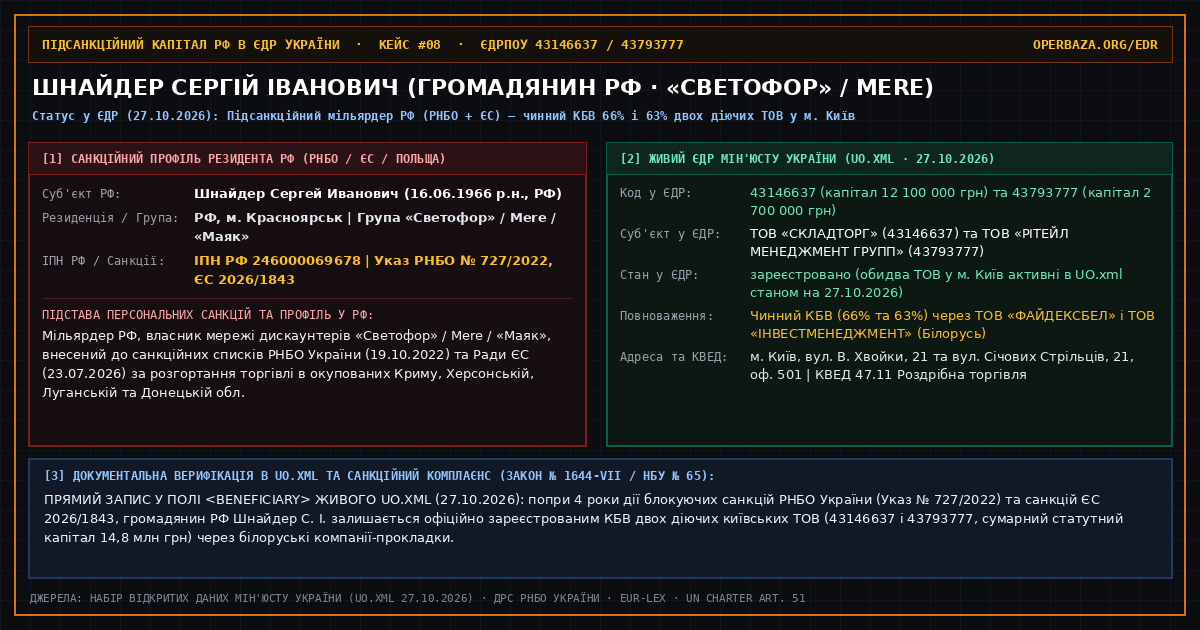Viewport: 1200px width, 630px height.
Task: Select panel header '[3] ДОКУМЕНТАЛЬНА ВЕРИФІКАЦІЯ В UO.XML'
Action: (x=380, y=476)
